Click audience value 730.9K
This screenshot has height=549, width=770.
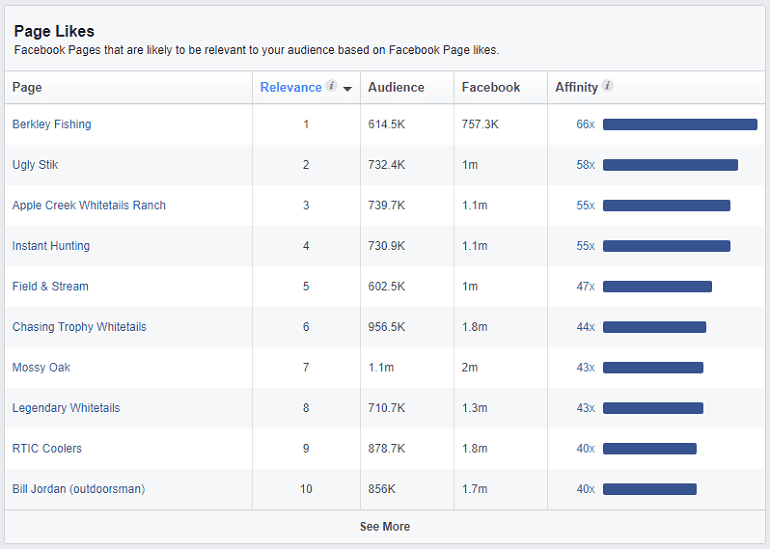tap(386, 246)
